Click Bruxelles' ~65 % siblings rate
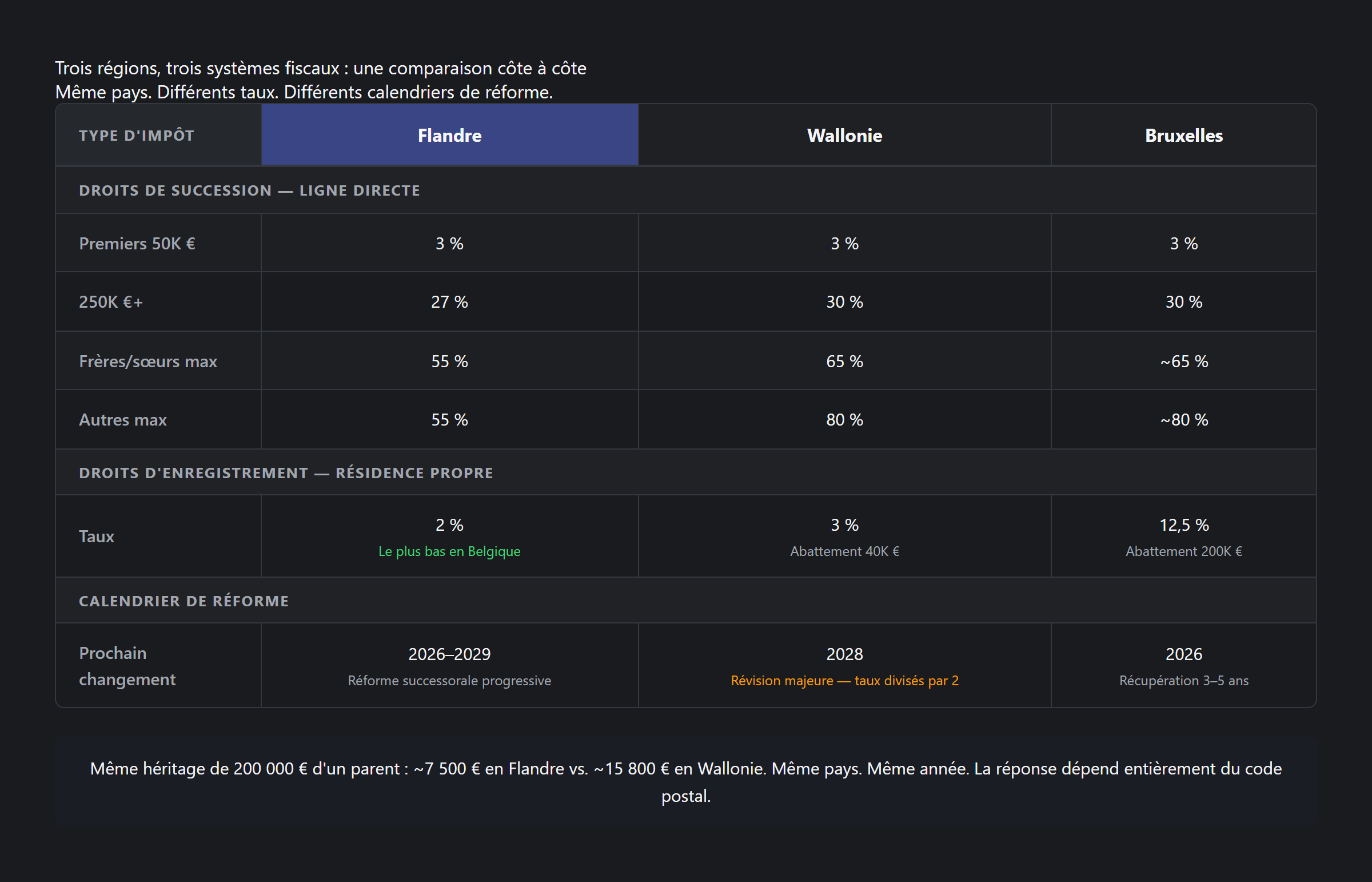1372x882 pixels. [1183, 361]
